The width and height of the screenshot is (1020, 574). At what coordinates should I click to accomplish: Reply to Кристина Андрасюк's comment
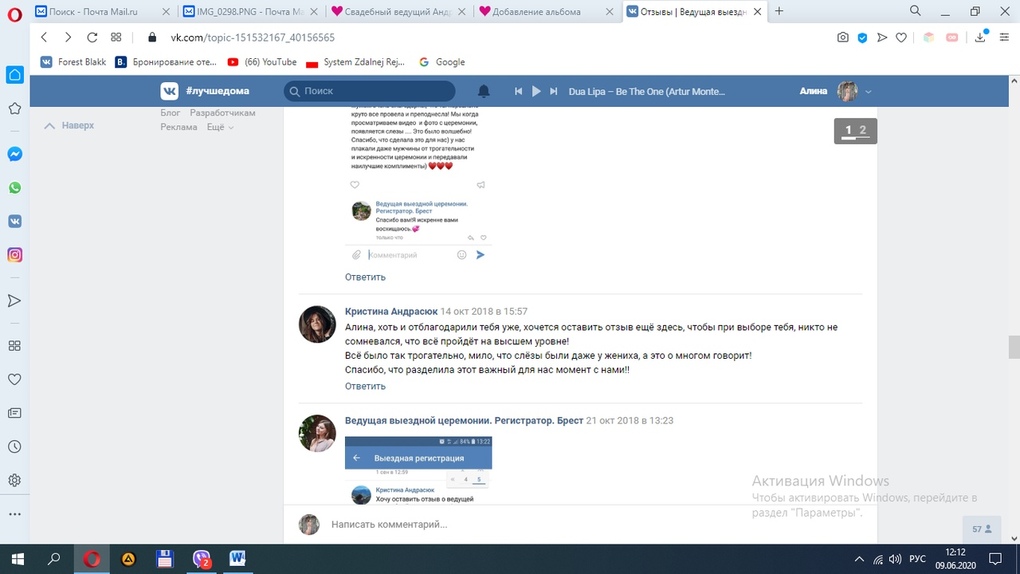tap(365, 386)
